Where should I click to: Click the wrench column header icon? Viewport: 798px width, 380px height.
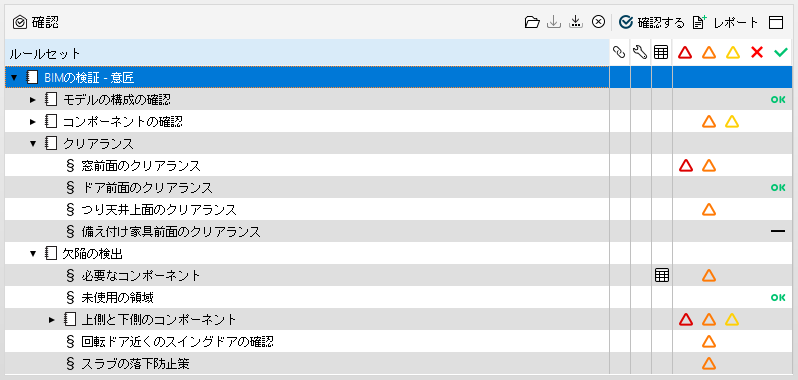640,52
